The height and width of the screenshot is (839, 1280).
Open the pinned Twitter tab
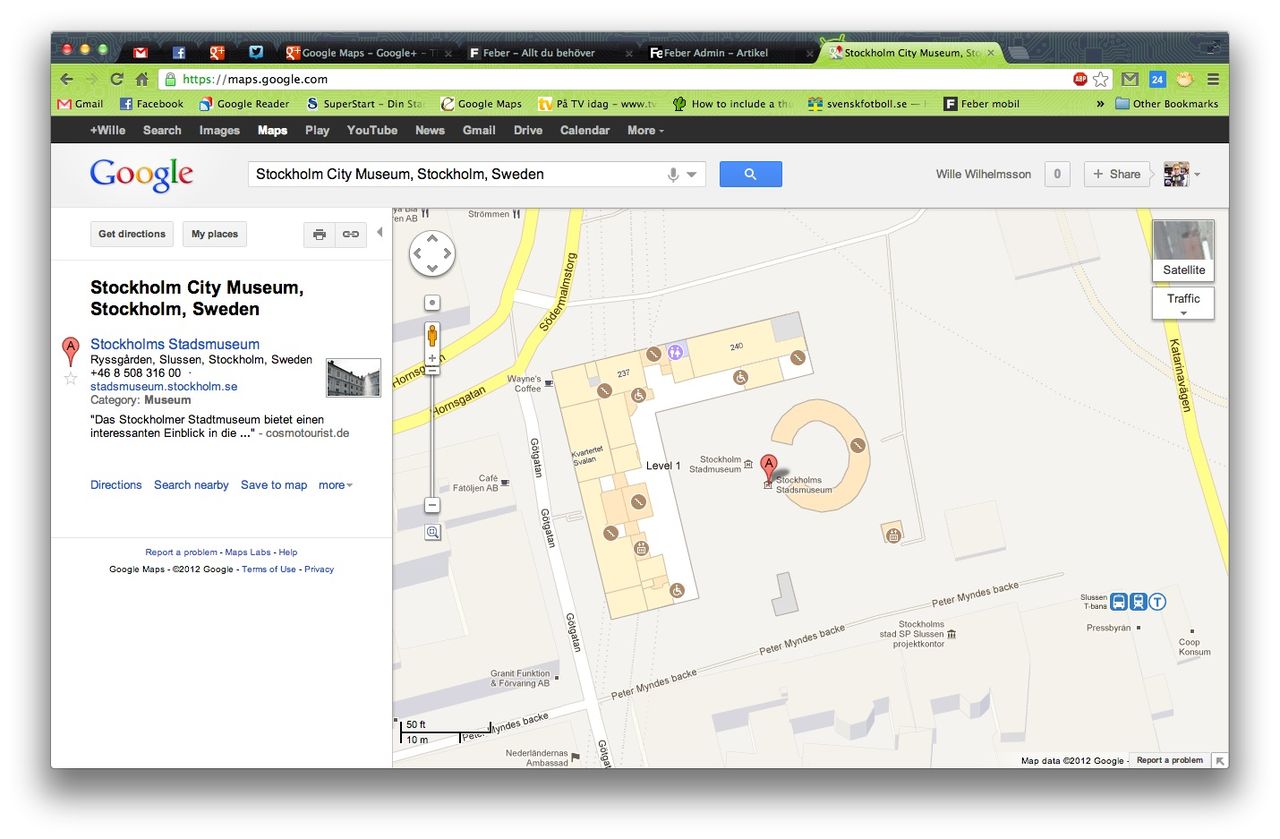[256, 53]
